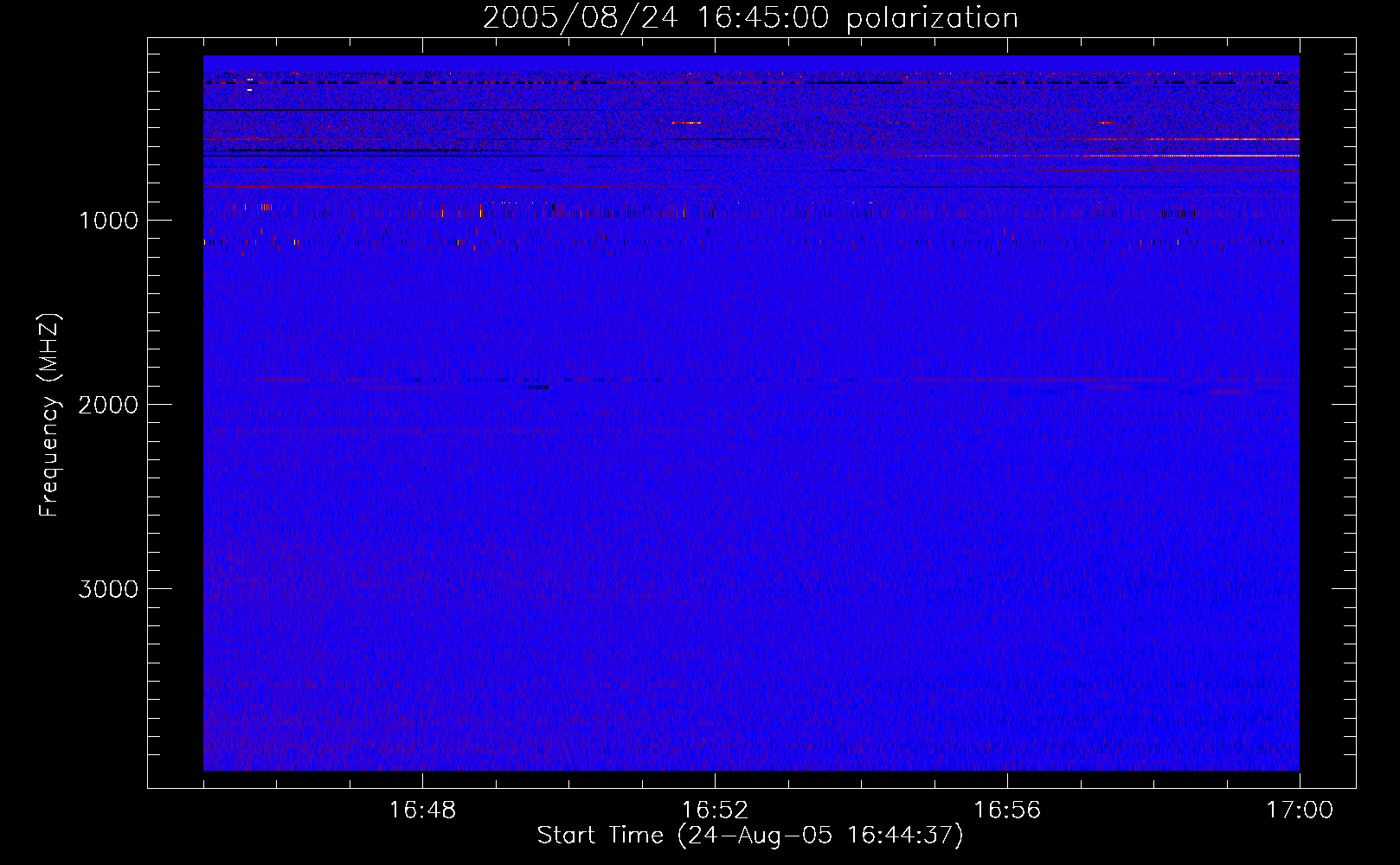Click the 16:56 time axis label
This screenshot has height=865, width=1400.
point(1007,811)
